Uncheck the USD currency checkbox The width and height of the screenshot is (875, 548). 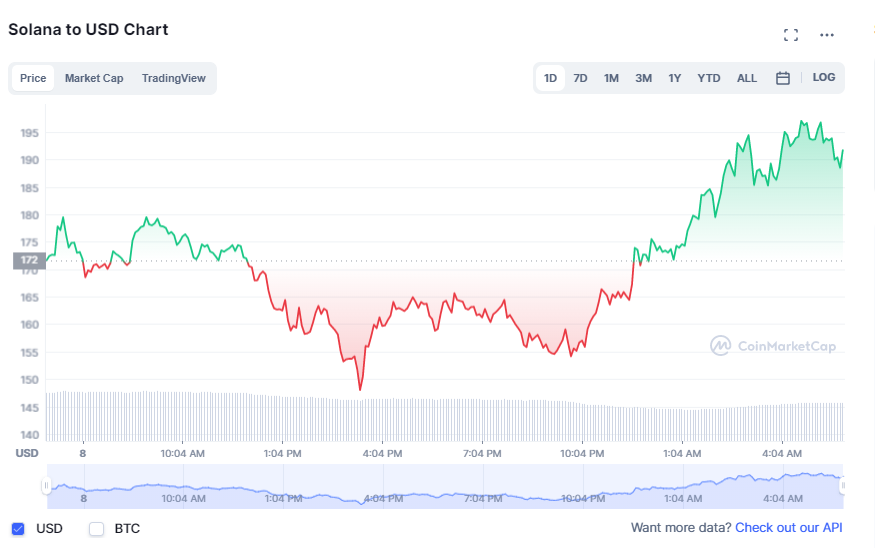point(18,528)
